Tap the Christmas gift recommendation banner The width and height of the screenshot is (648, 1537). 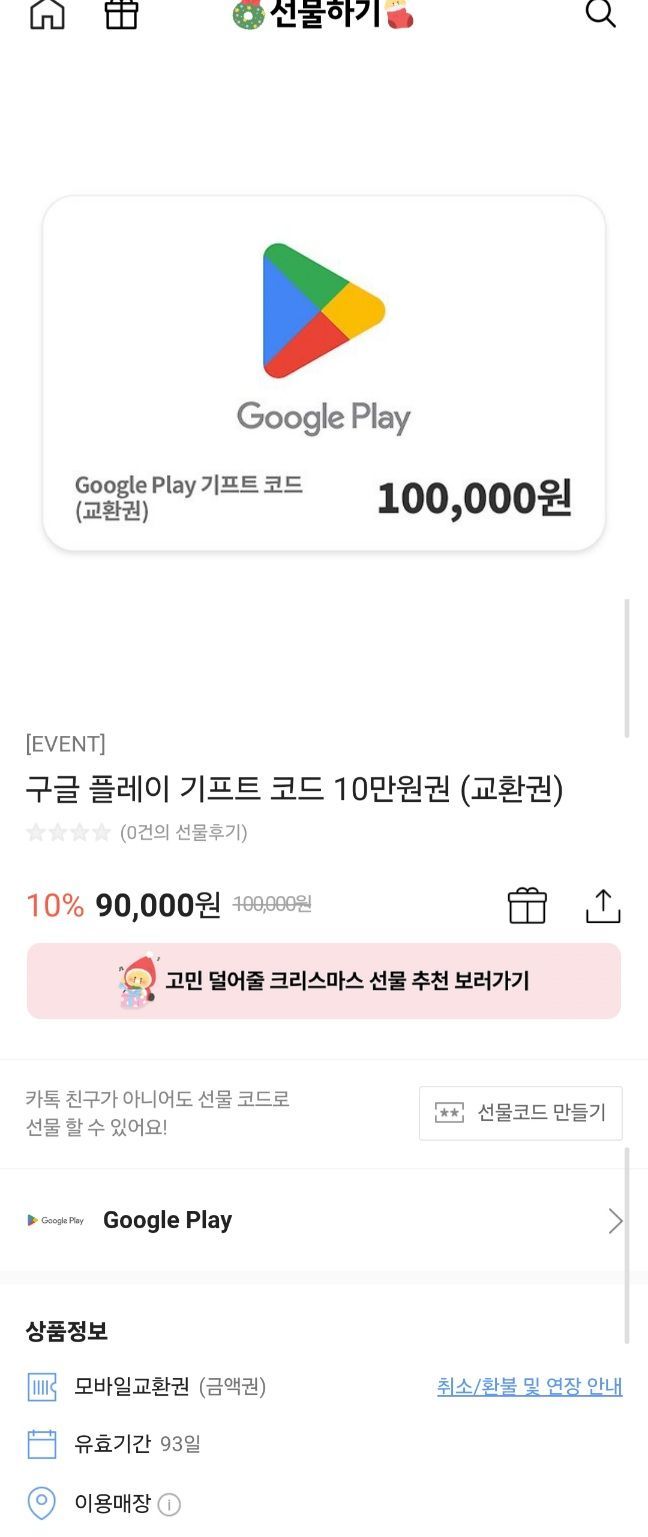[323, 981]
